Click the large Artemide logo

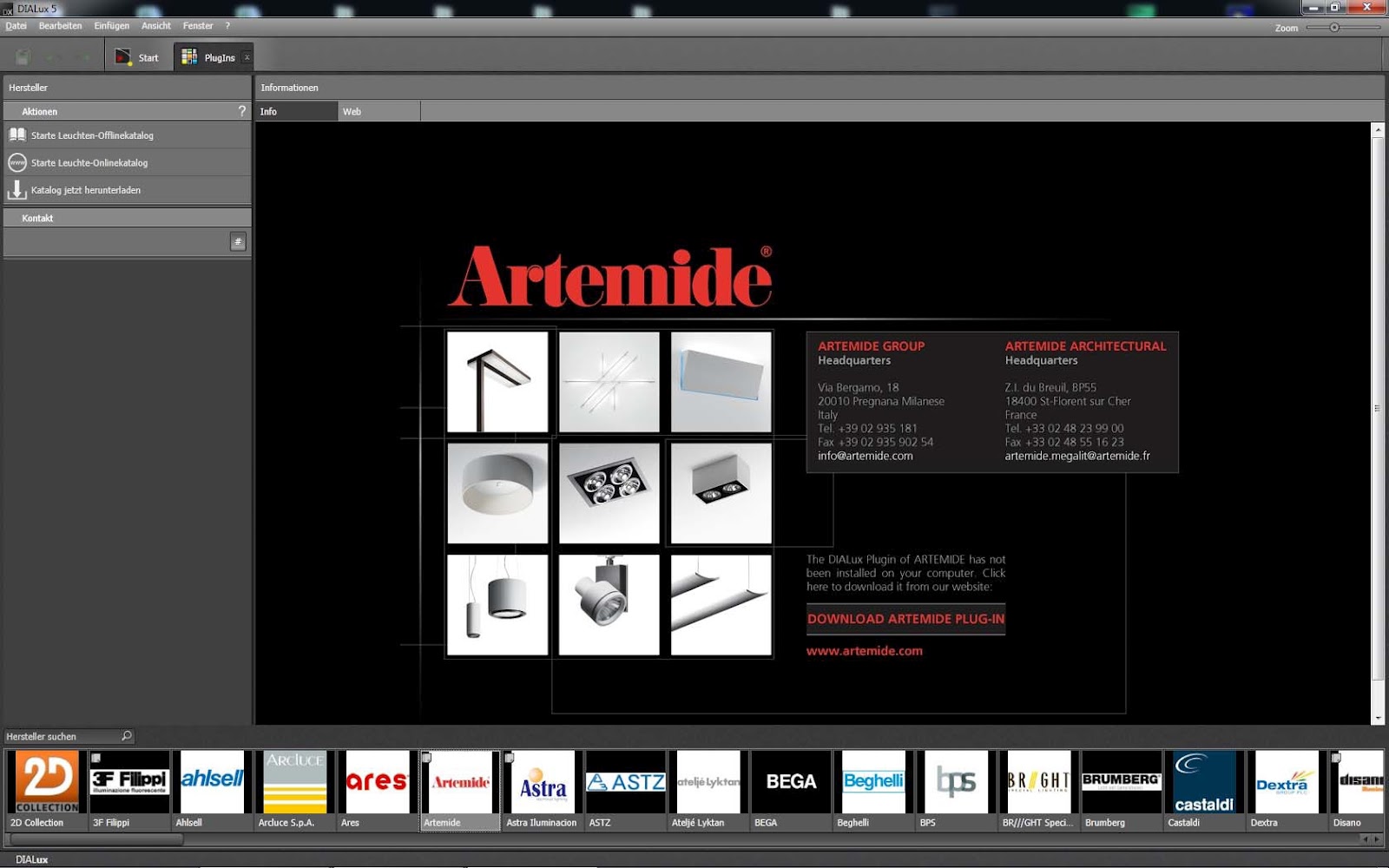609,277
